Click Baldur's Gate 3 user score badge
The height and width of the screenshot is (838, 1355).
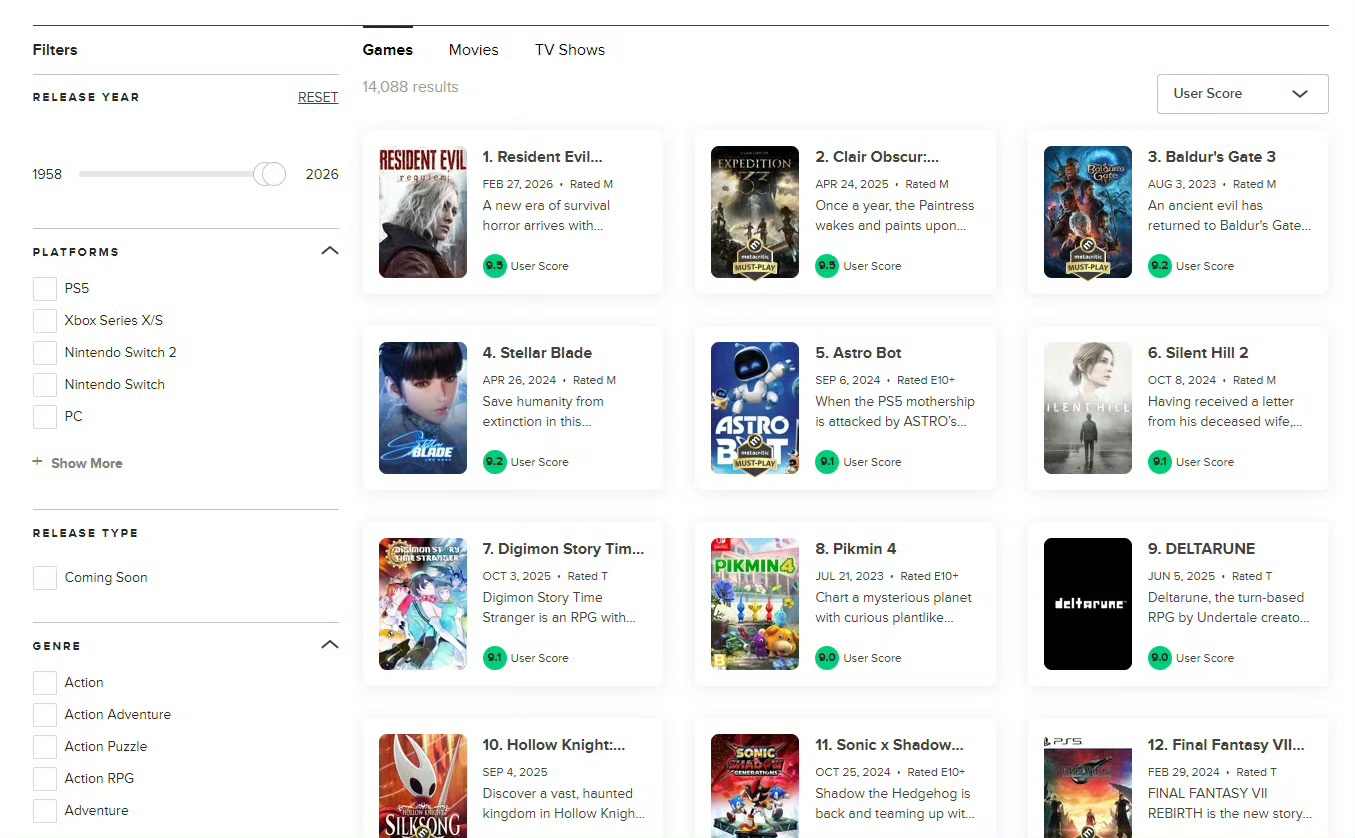pos(1159,266)
